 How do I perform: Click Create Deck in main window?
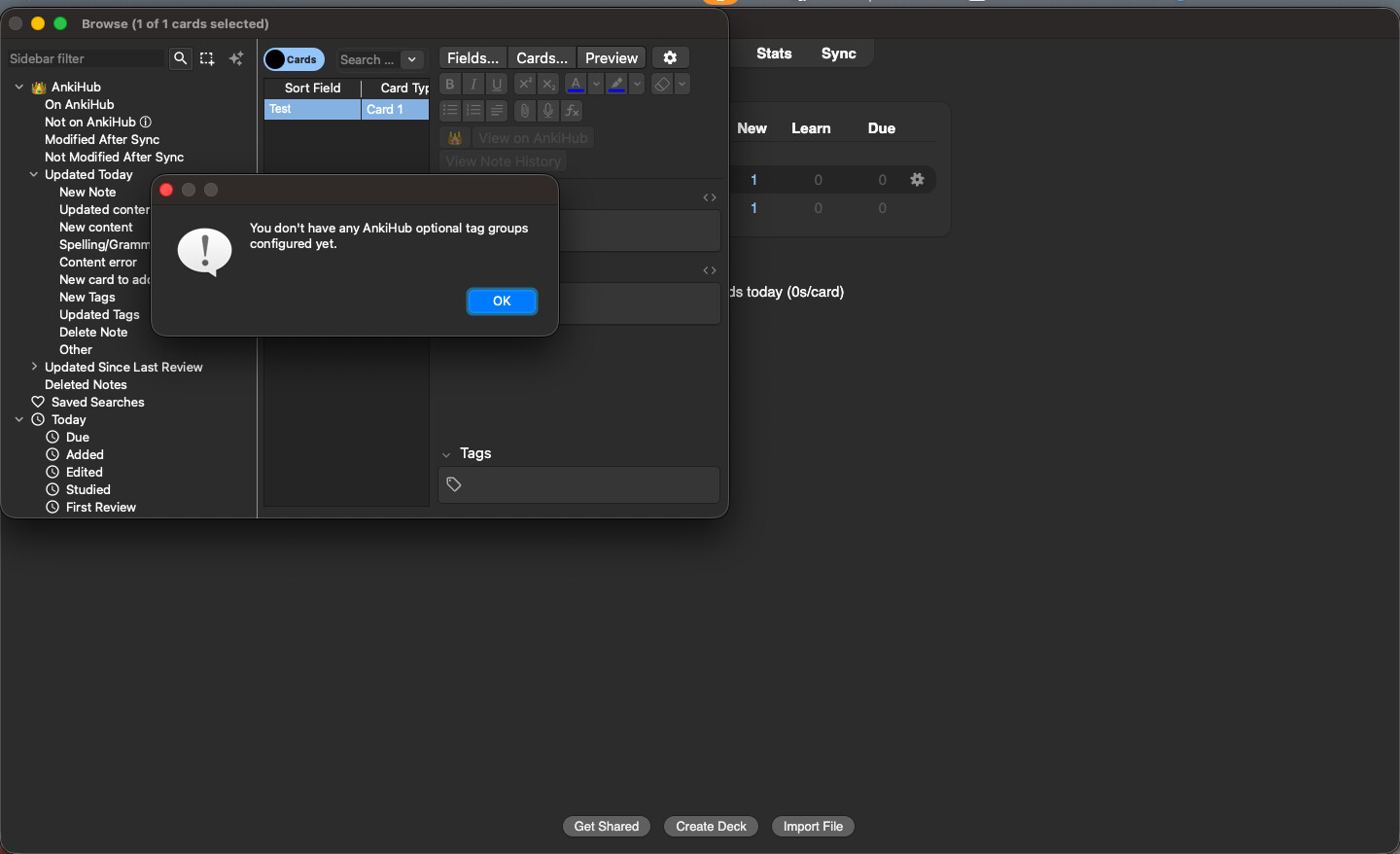click(712, 826)
